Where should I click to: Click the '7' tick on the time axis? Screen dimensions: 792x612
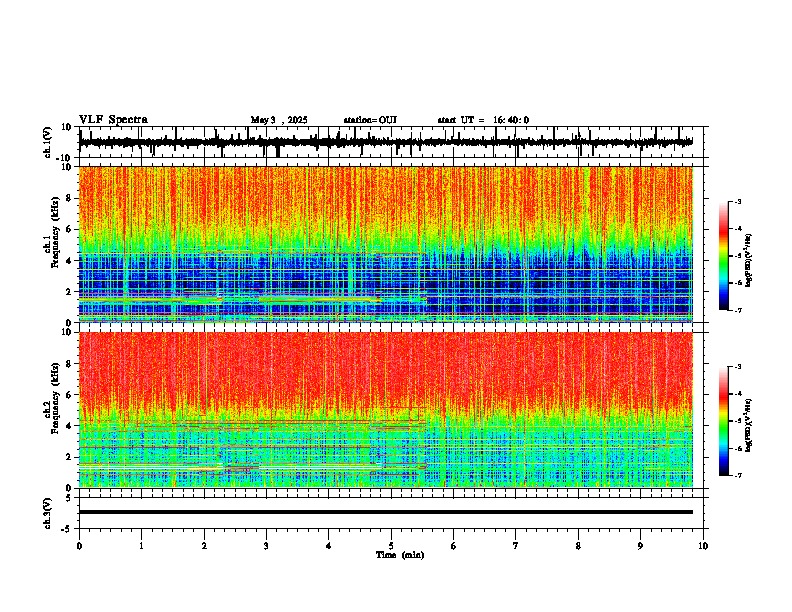516,546
